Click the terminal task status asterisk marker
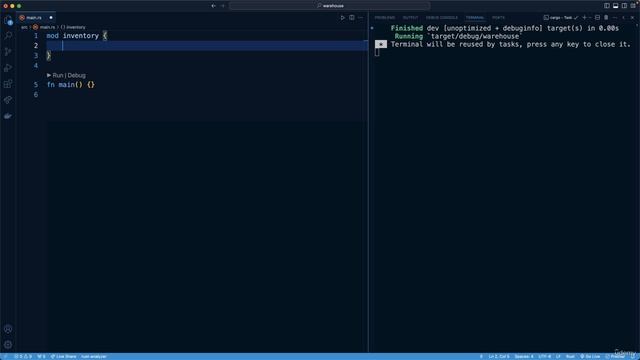640x360 pixels. (381, 44)
